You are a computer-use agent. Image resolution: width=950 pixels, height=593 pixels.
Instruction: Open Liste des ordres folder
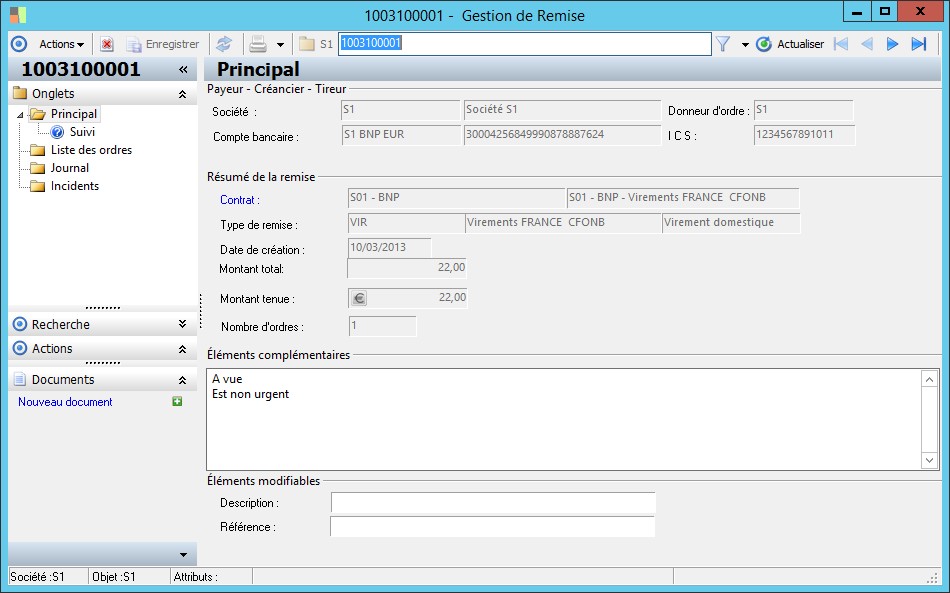coord(91,150)
